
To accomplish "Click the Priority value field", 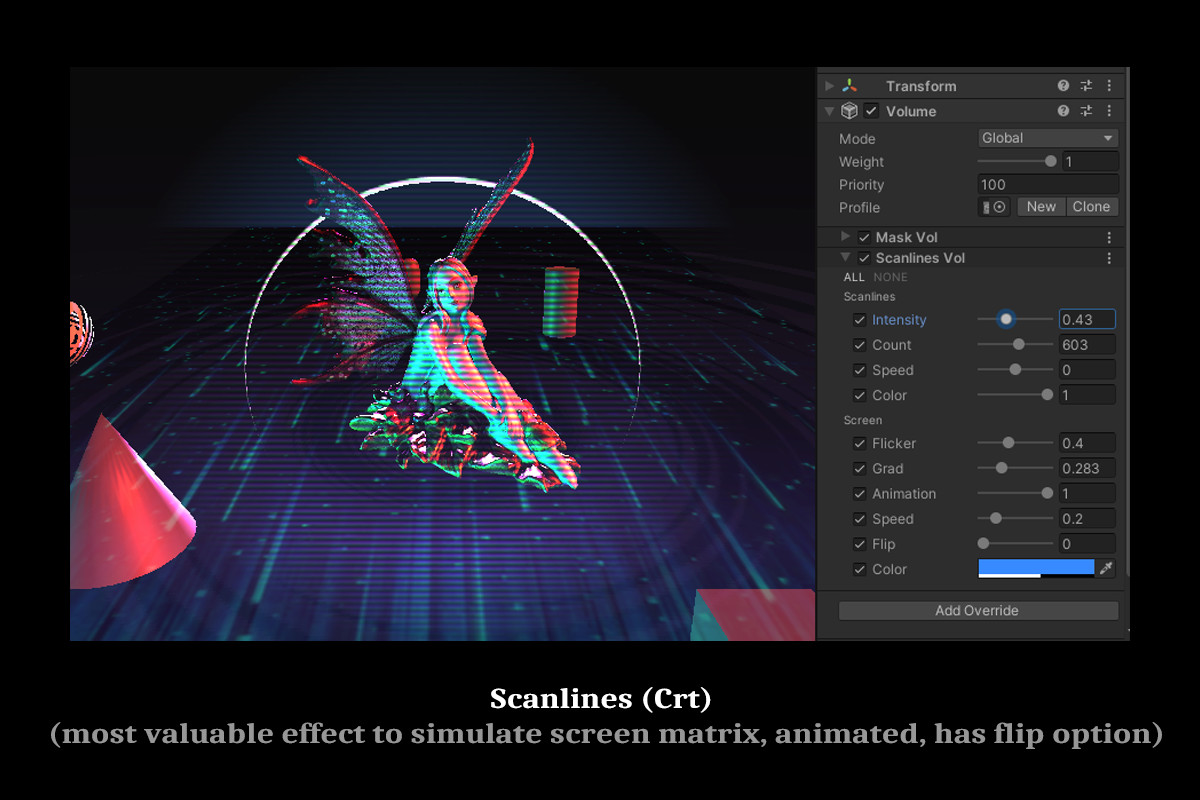I will click(1046, 184).
